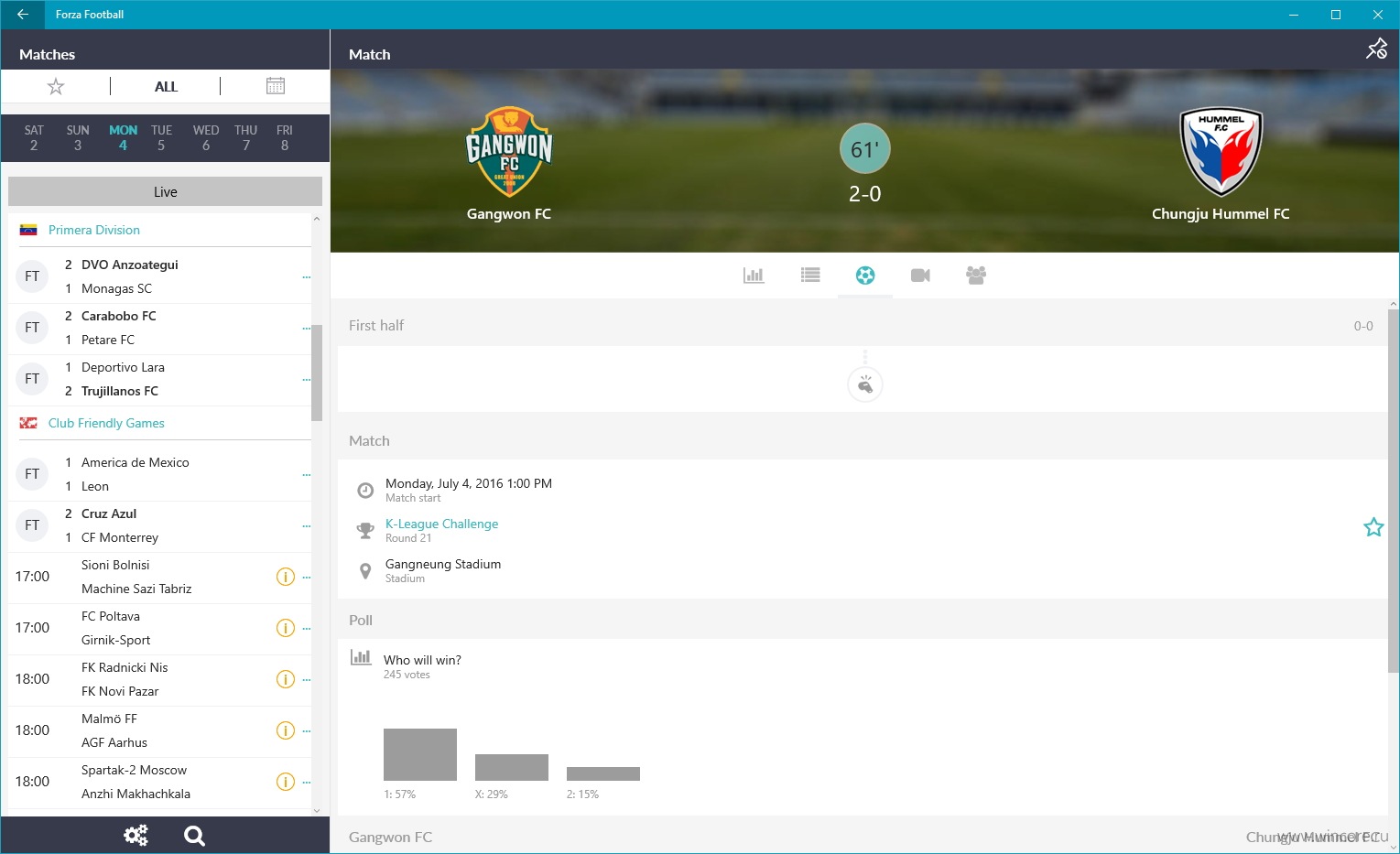Vote for away win poll bar 15%
Image resolution: width=1400 pixels, height=854 pixels.
(603, 773)
